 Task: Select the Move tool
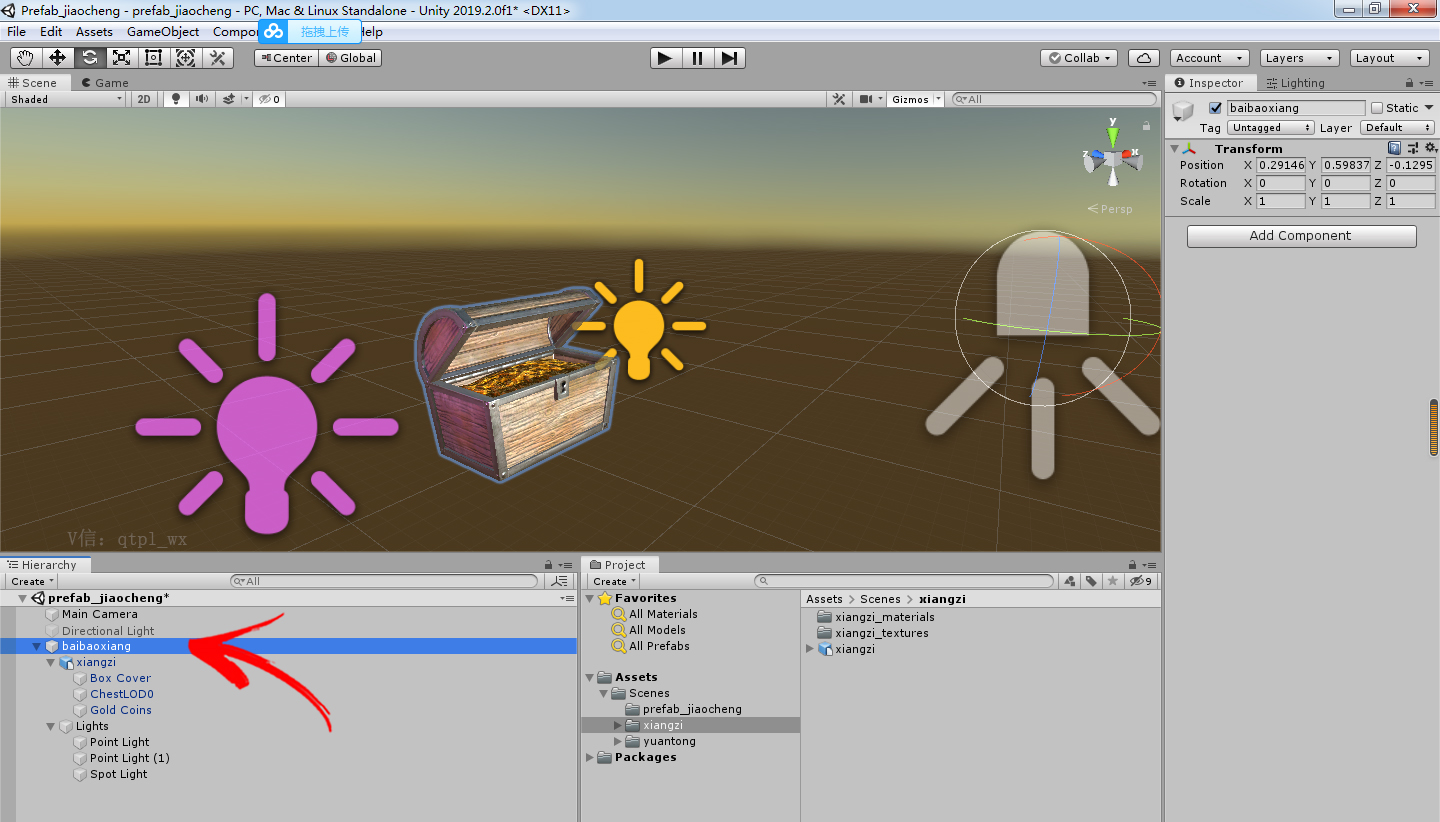[x=58, y=58]
